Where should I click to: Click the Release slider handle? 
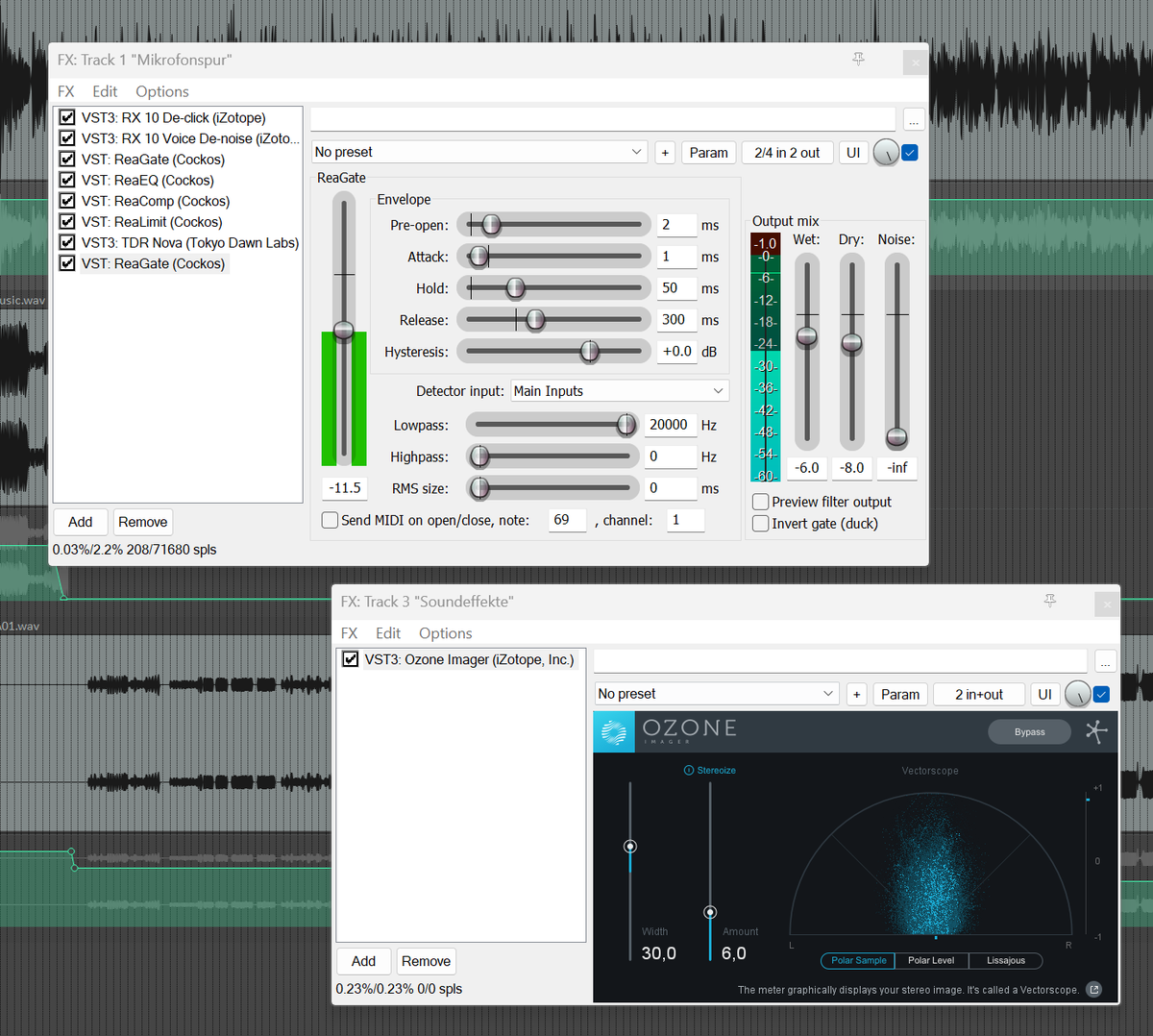point(535,320)
